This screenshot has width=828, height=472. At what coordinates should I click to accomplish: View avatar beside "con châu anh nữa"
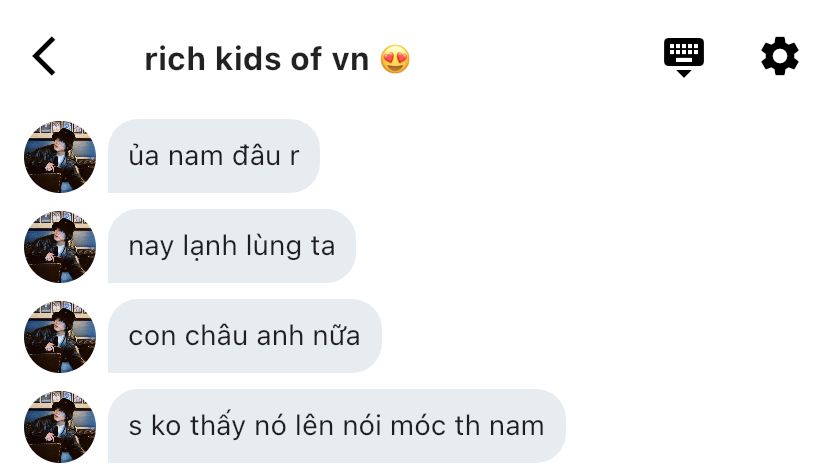[x=60, y=337]
